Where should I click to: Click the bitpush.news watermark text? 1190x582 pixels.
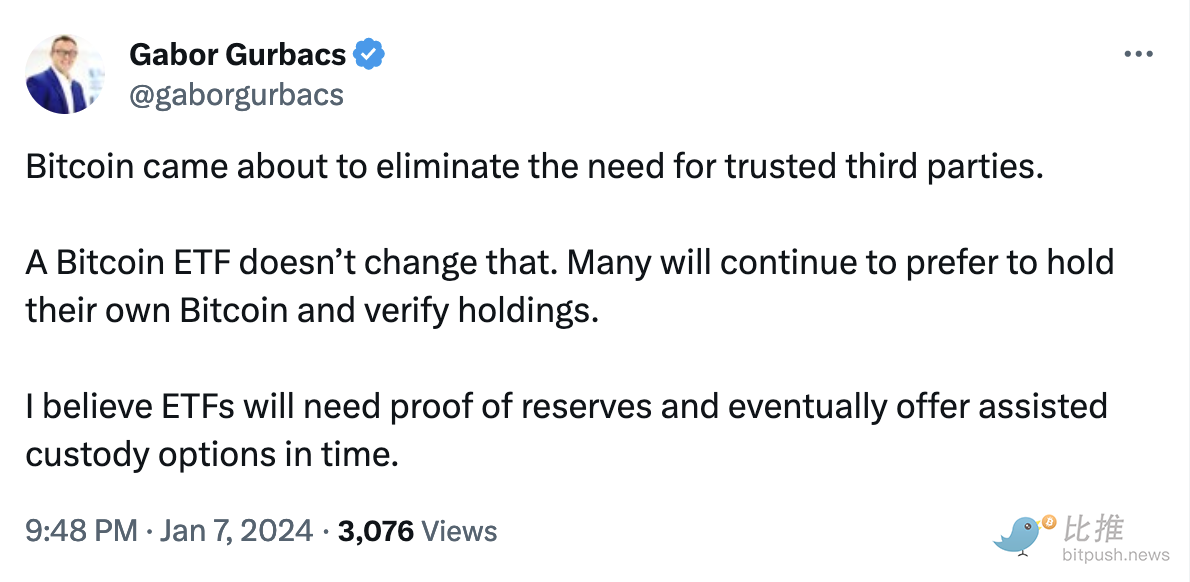coord(1116,554)
